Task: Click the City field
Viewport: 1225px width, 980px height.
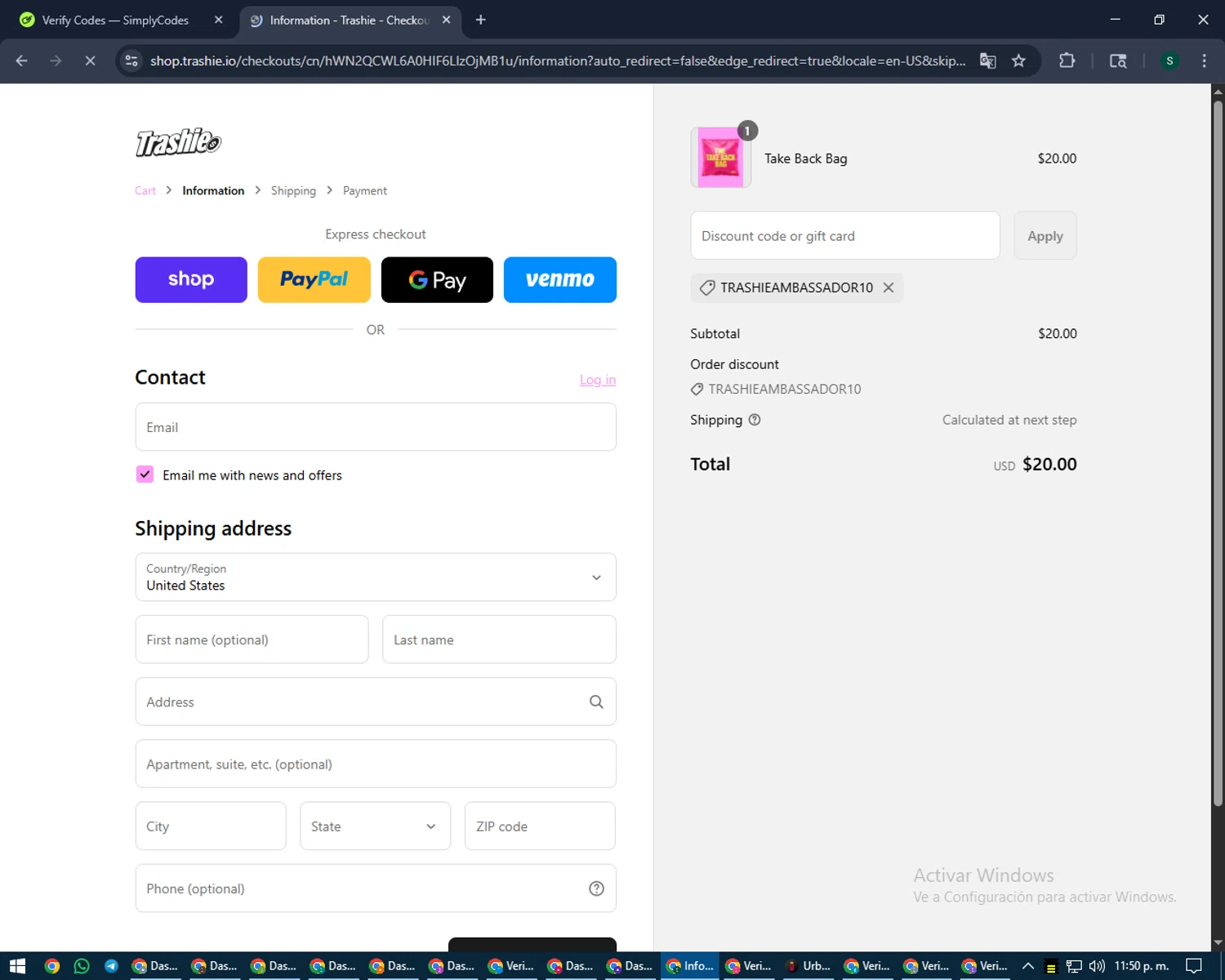Action: pos(211,826)
